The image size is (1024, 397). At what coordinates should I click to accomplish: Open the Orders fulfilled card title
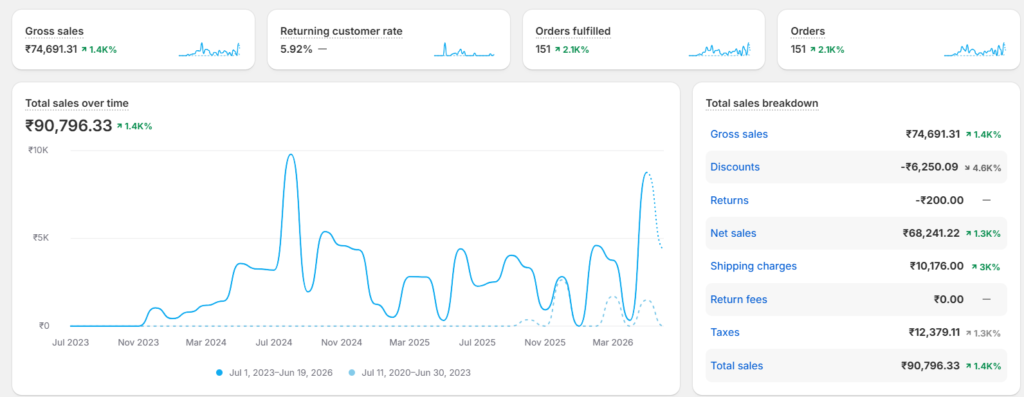point(573,31)
